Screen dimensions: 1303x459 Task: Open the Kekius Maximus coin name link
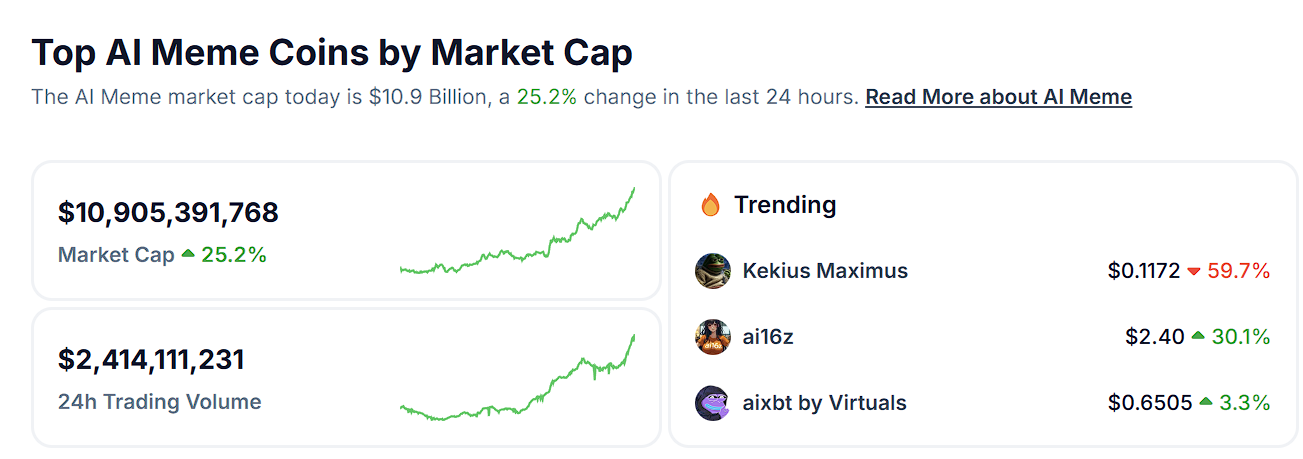coord(825,271)
